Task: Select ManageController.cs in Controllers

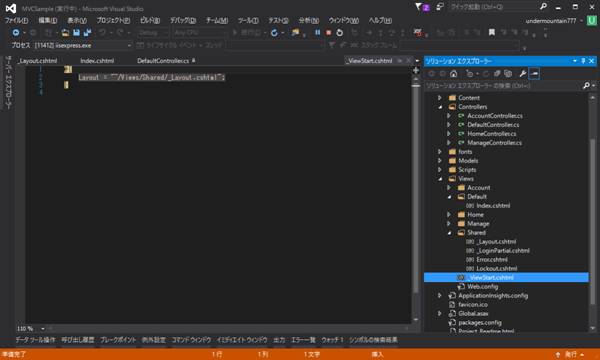Action: tap(494, 143)
